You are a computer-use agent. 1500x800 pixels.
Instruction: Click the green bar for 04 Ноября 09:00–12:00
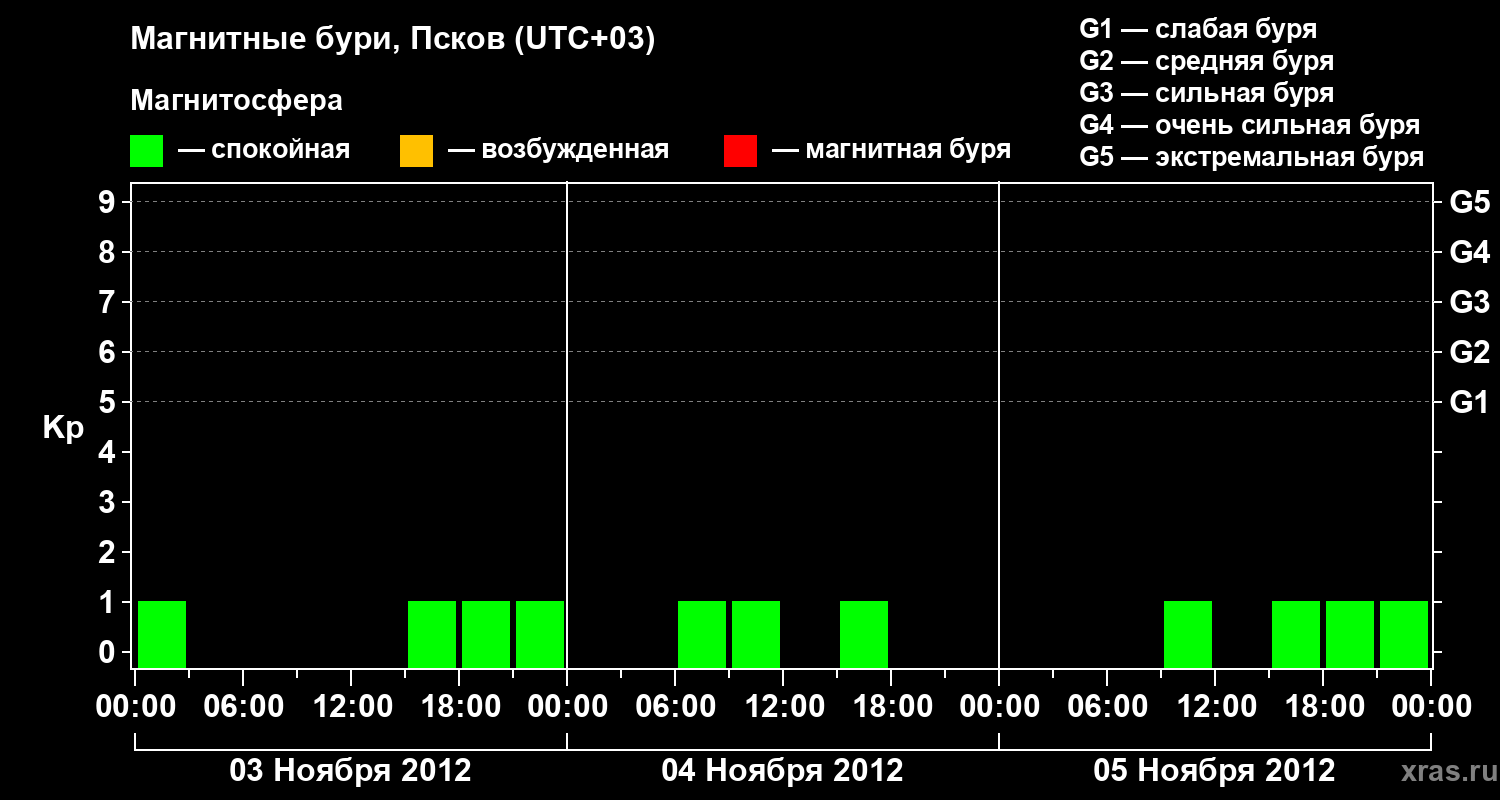pyautogui.click(x=756, y=634)
